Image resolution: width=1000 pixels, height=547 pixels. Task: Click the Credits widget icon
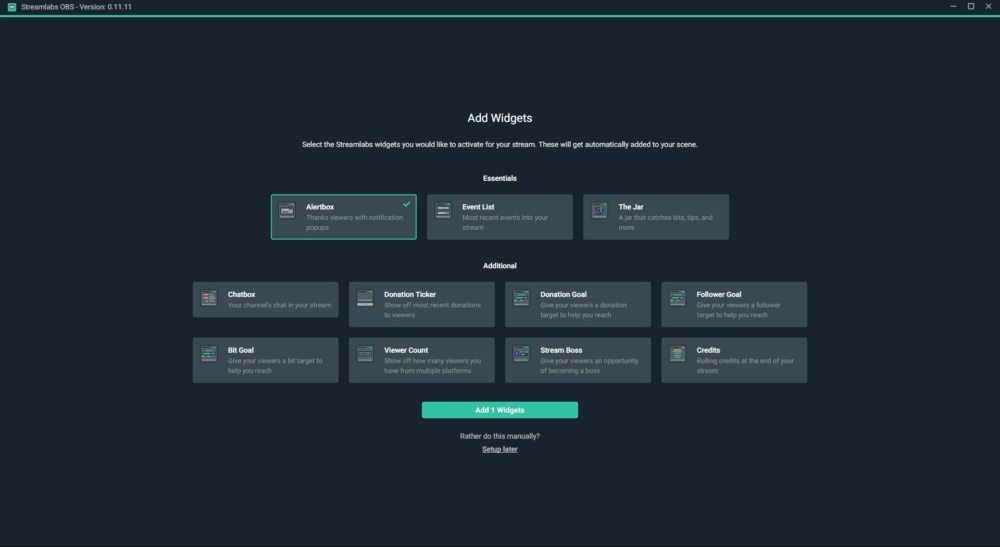[x=678, y=354]
